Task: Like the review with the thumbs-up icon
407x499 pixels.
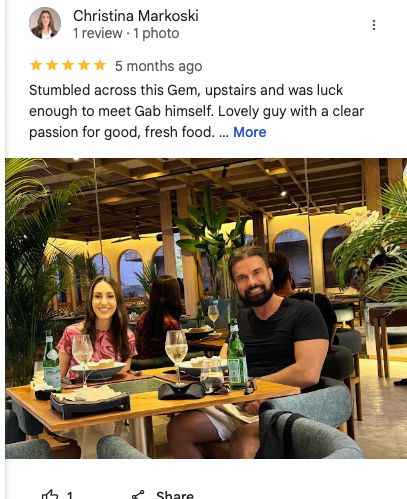Action: click(50, 495)
